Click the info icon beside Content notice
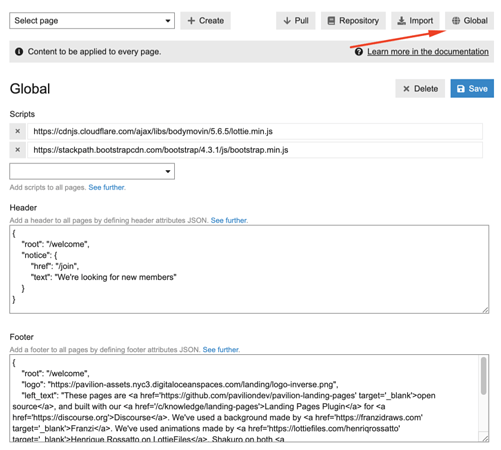Image resolution: width=501 pixels, height=450 pixels. click(x=19, y=52)
